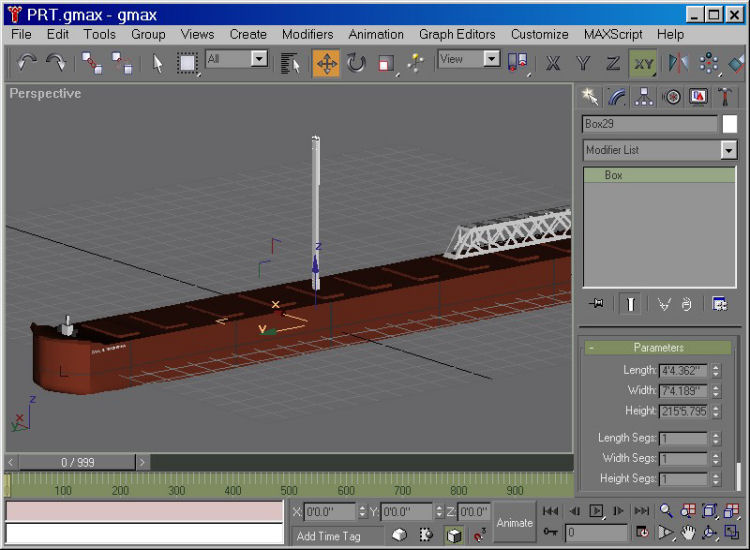This screenshot has width=750, height=550.
Task: Toggle XY axis constraint
Action: click(x=644, y=64)
